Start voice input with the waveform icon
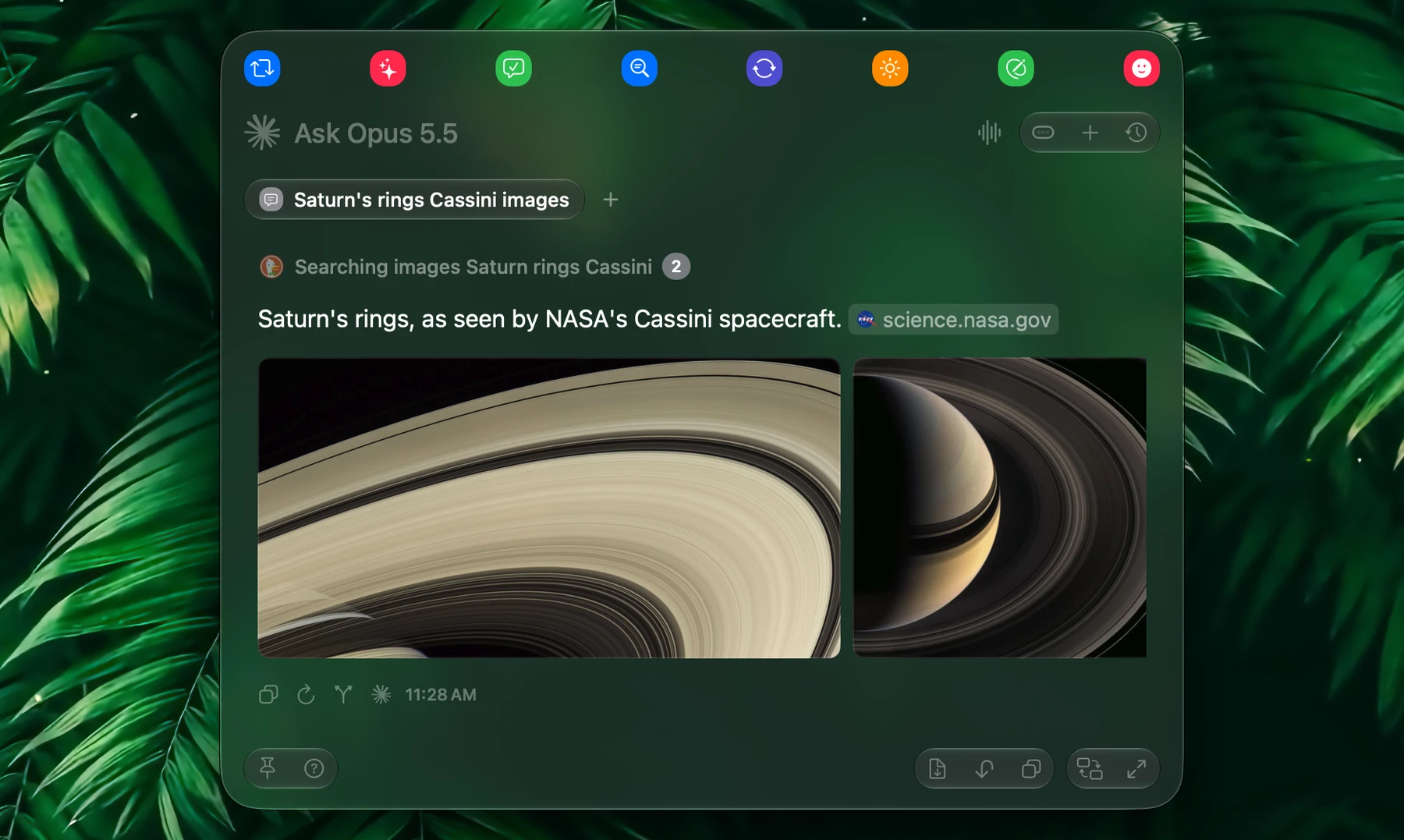This screenshot has height=840, width=1404. click(989, 133)
